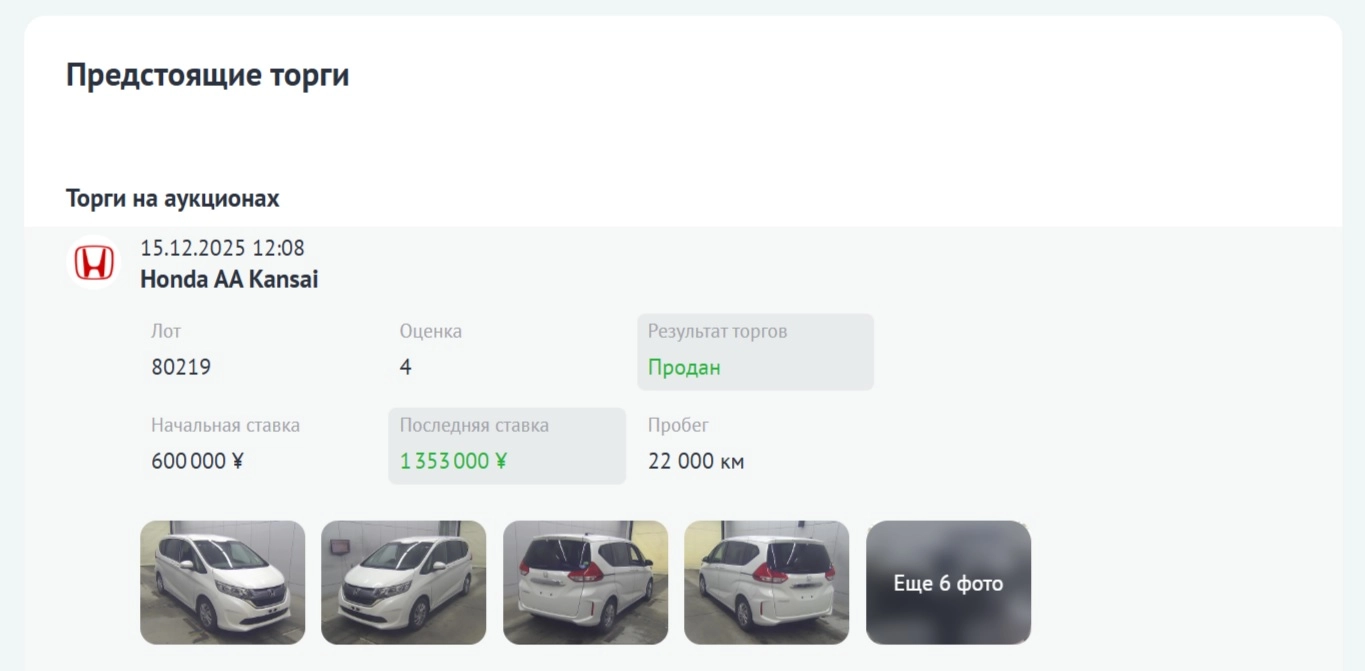1365x671 pixels.
Task: Open second thumbnail, car front-left view
Action: (x=403, y=582)
